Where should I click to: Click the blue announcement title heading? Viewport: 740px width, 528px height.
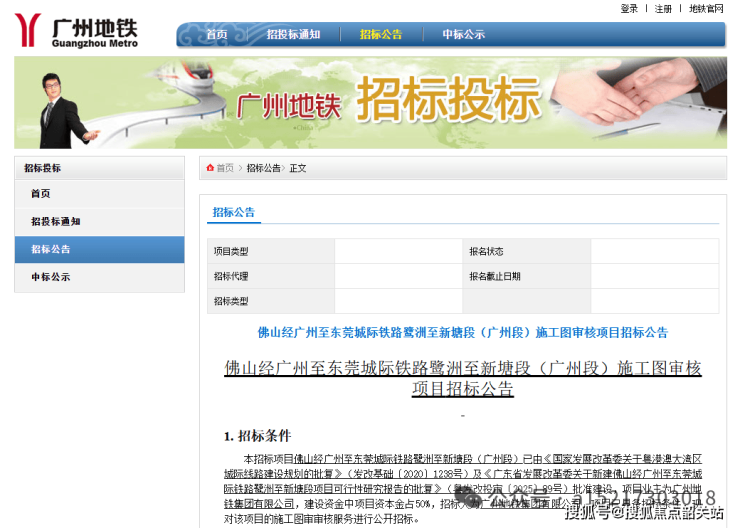pos(463,333)
